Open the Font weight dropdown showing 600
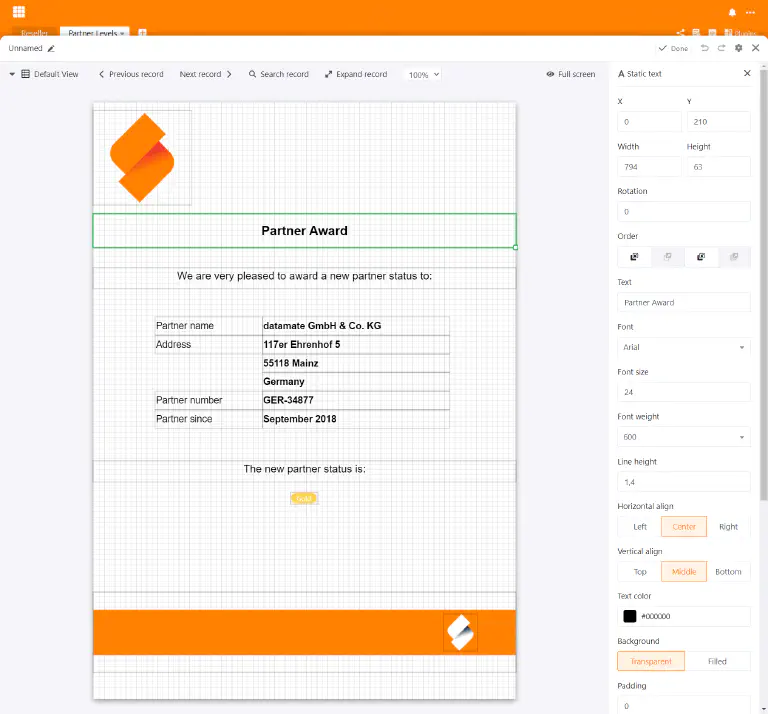 coord(684,437)
